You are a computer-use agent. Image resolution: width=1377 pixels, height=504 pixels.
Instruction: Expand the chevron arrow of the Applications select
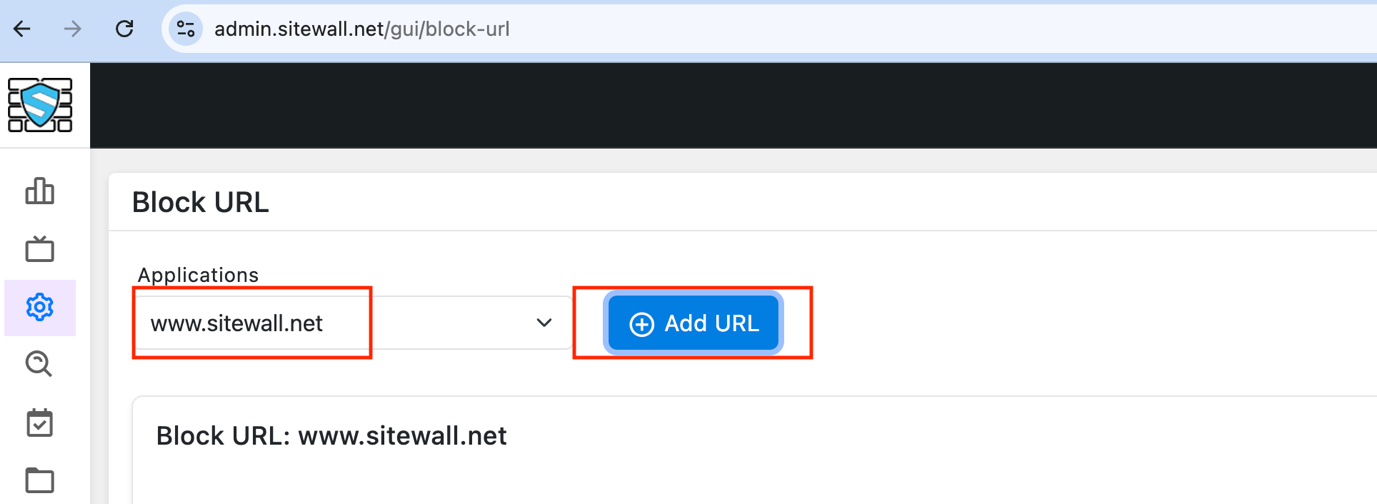click(544, 323)
